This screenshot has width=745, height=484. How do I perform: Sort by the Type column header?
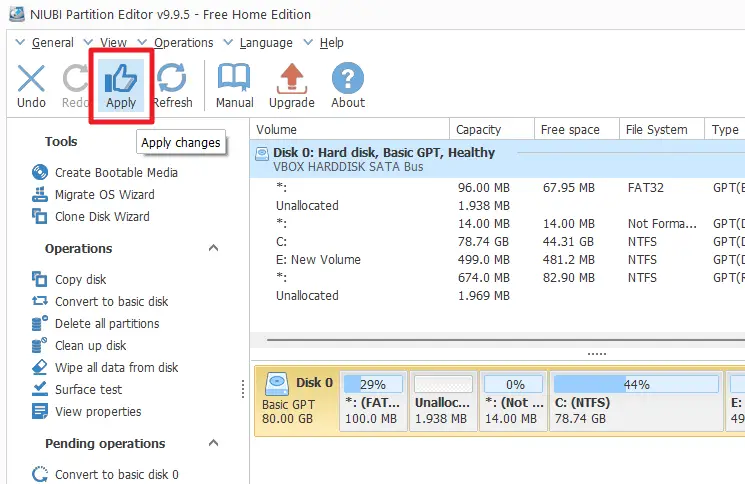pos(725,130)
